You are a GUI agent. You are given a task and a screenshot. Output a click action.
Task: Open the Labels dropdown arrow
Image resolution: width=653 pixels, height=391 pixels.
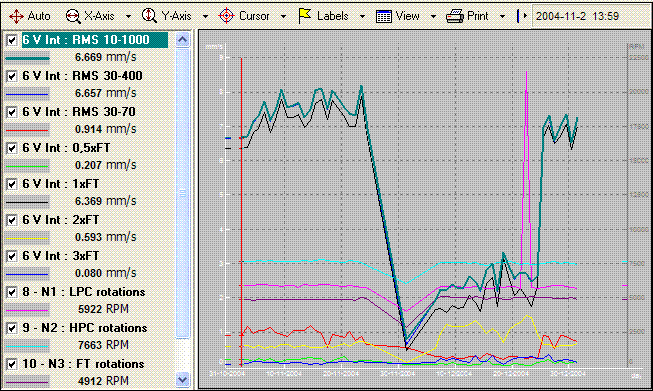pyautogui.click(x=362, y=17)
